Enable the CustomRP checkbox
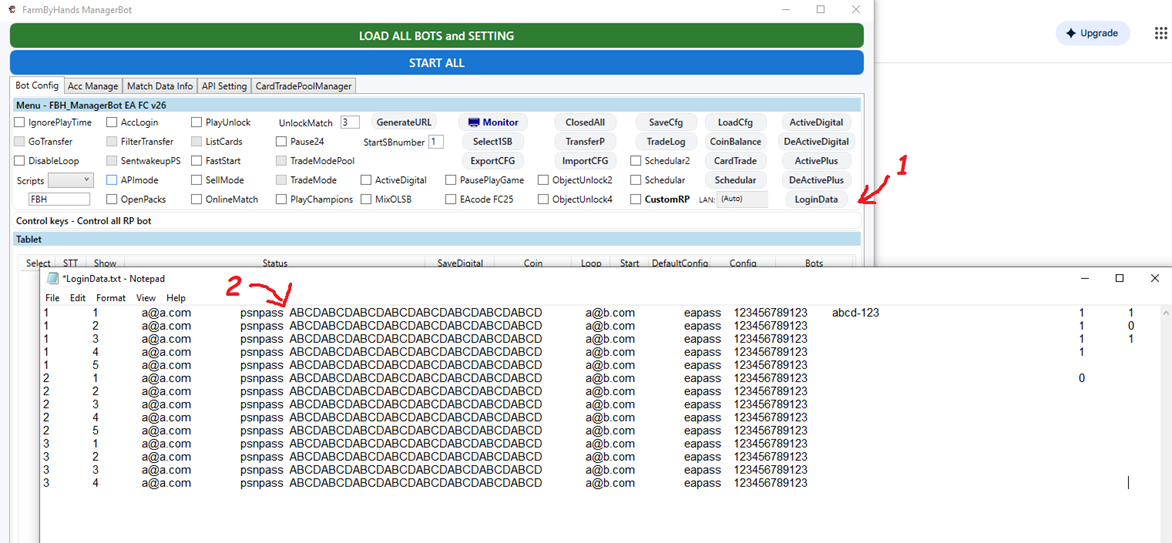 pyautogui.click(x=635, y=199)
